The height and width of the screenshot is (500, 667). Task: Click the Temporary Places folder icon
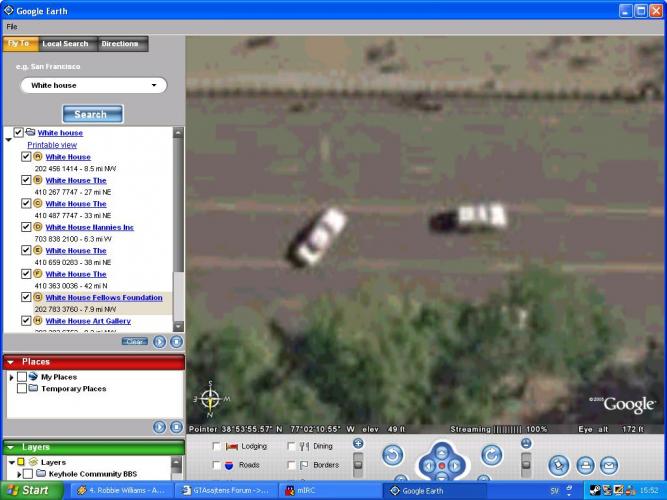33,388
